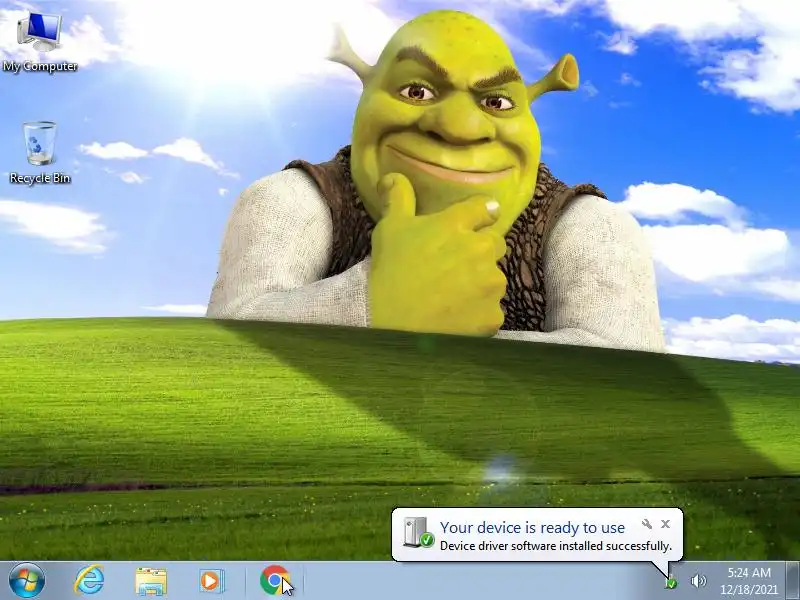Click the device driver installation tray icon
This screenshot has height=600, width=800.
coord(671,582)
